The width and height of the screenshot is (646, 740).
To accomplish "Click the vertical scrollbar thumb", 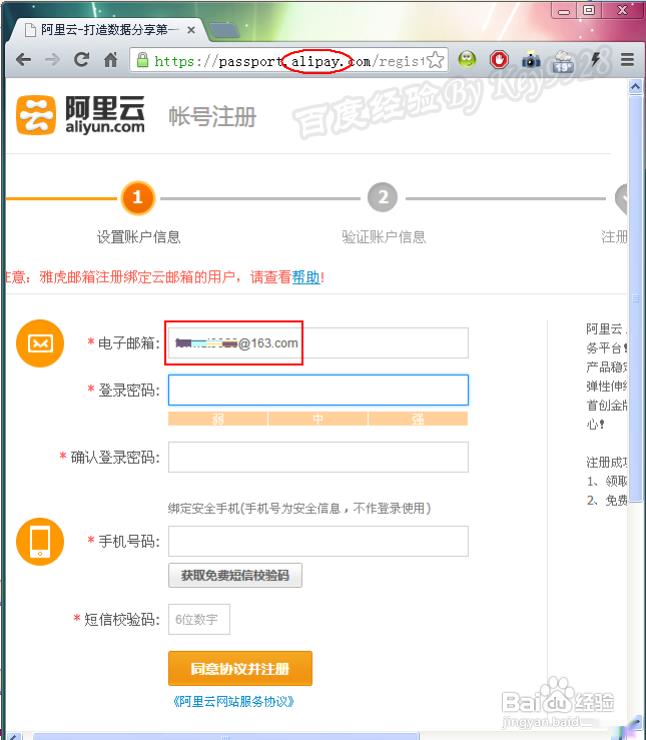I will coord(635,297).
